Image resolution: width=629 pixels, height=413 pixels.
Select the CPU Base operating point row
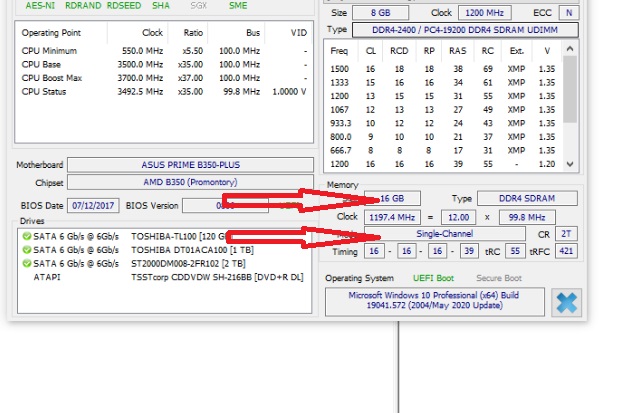click(164, 65)
